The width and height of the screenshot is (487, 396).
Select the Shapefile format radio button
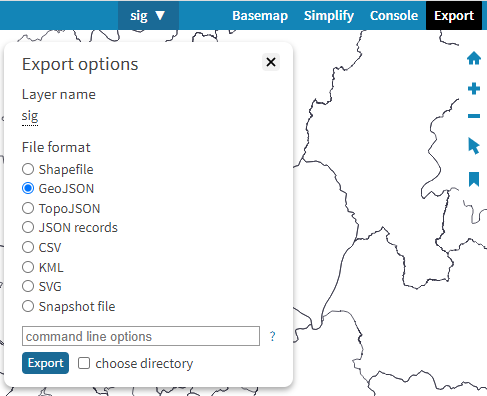[28, 169]
